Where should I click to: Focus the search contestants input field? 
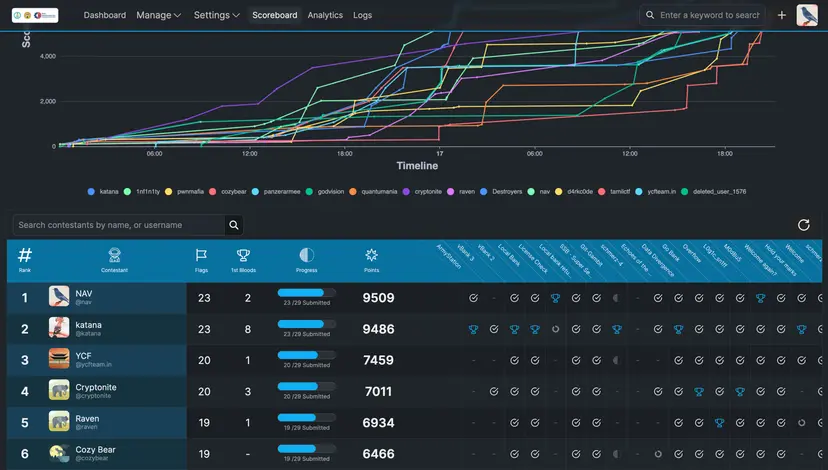pos(119,225)
